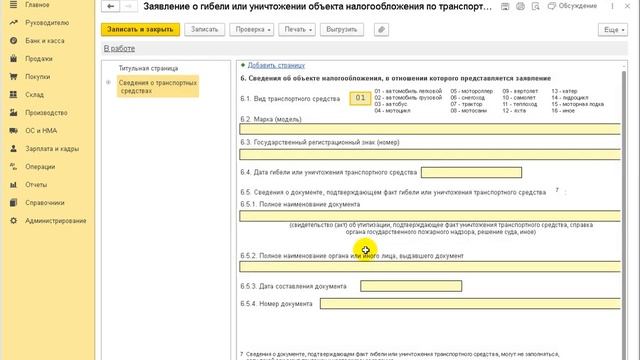Click the Марка (модель) input field
640x360 pixels.
[430, 129]
